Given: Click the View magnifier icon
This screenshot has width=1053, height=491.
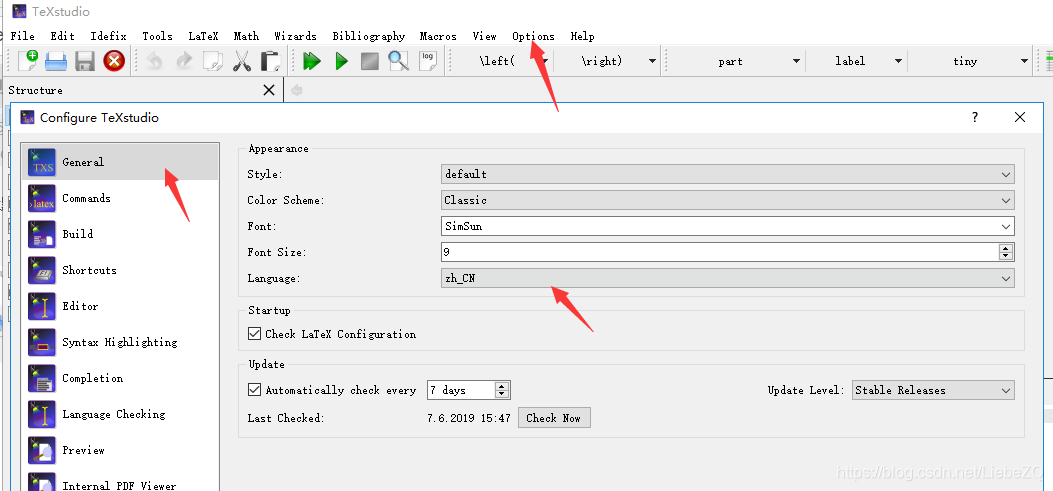Looking at the screenshot, I should 399,61.
